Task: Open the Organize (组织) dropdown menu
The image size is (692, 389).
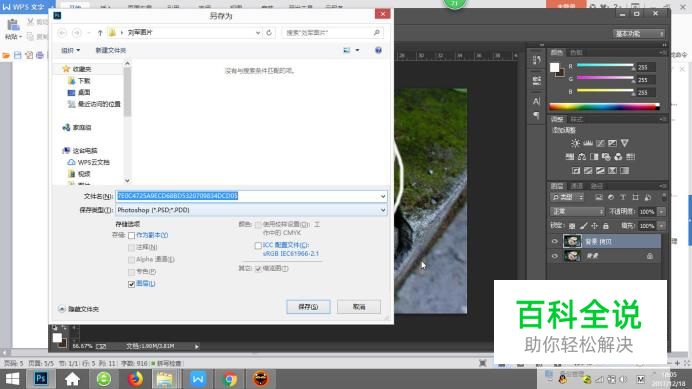Action: pyautogui.click(x=70, y=50)
